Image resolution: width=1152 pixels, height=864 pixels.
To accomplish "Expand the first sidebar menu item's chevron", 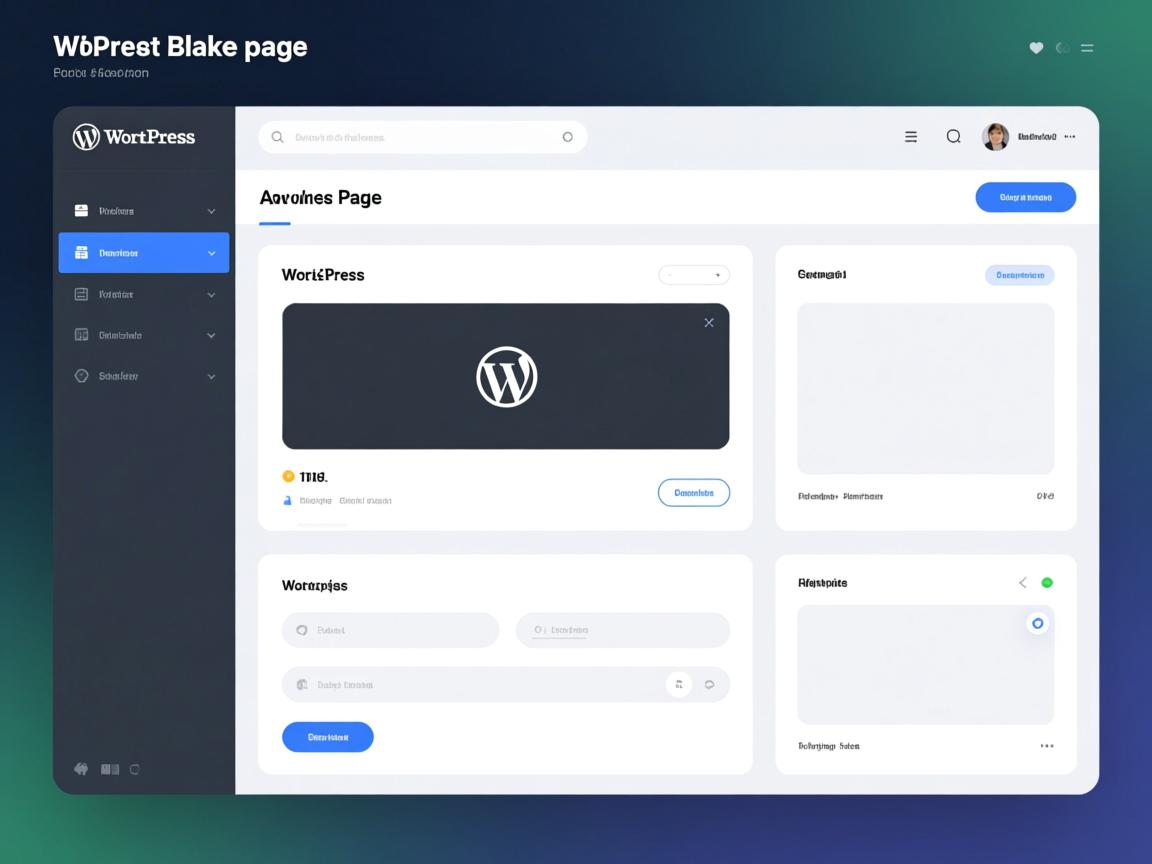I will [211, 211].
